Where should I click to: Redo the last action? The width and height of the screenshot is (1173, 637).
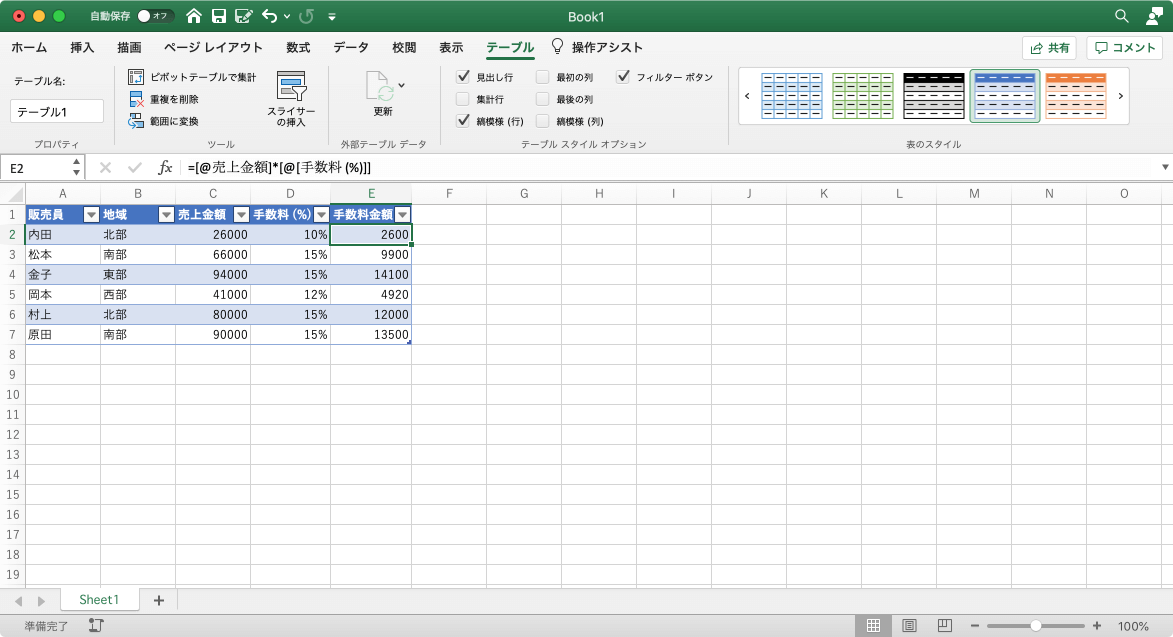pos(306,16)
